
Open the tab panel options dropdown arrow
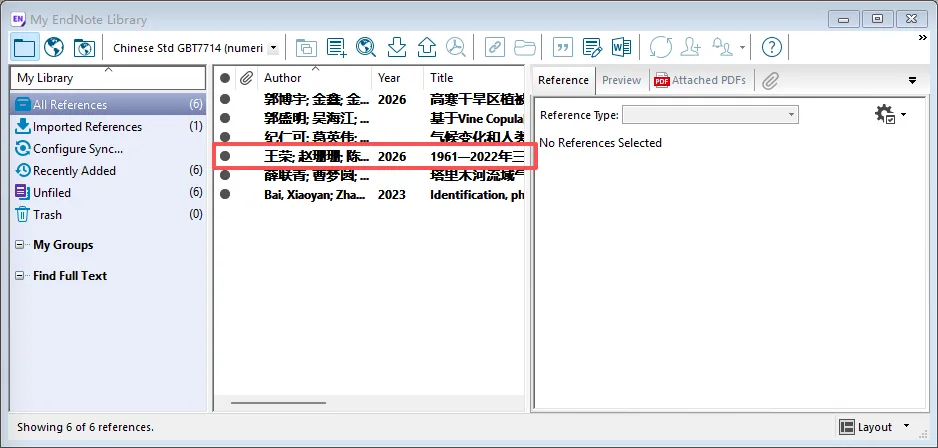[912, 80]
